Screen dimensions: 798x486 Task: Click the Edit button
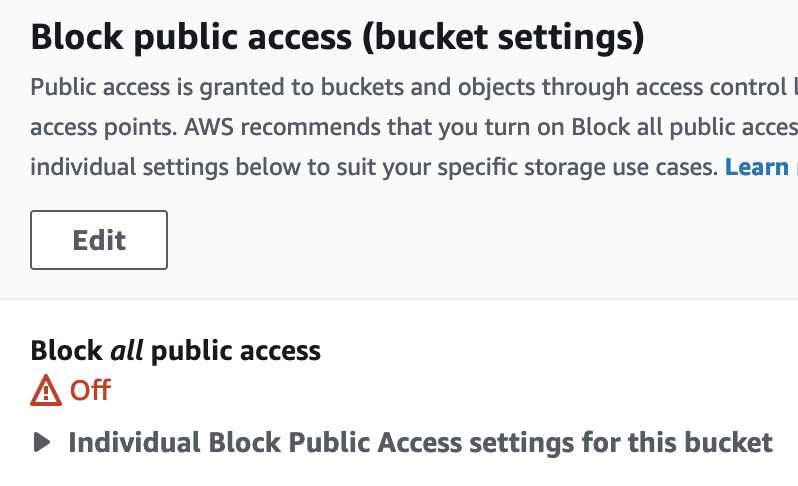(99, 240)
